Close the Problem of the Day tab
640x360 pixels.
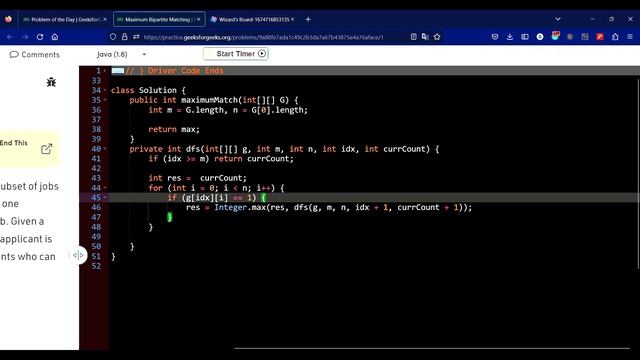click(105, 19)
